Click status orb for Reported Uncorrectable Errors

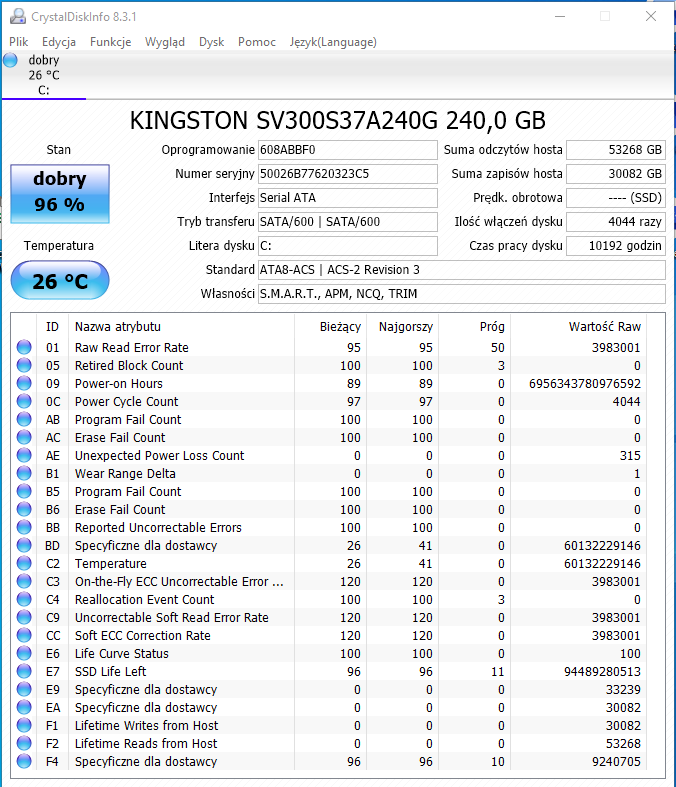(x=24, y=528)
